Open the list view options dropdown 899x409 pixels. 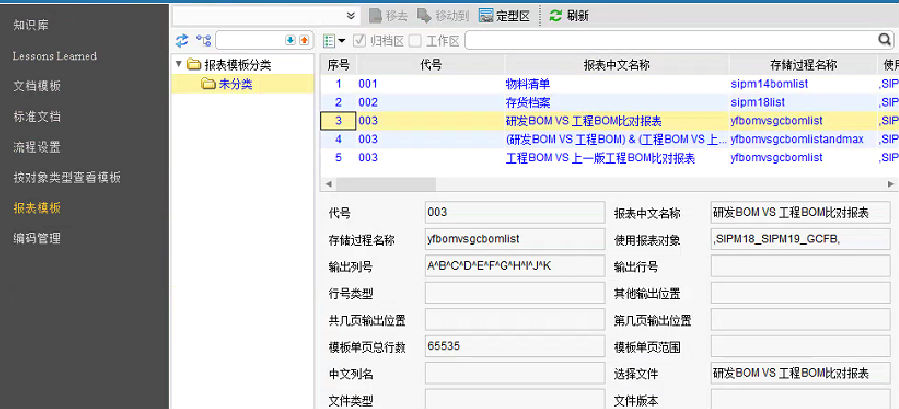click(334, 41)
